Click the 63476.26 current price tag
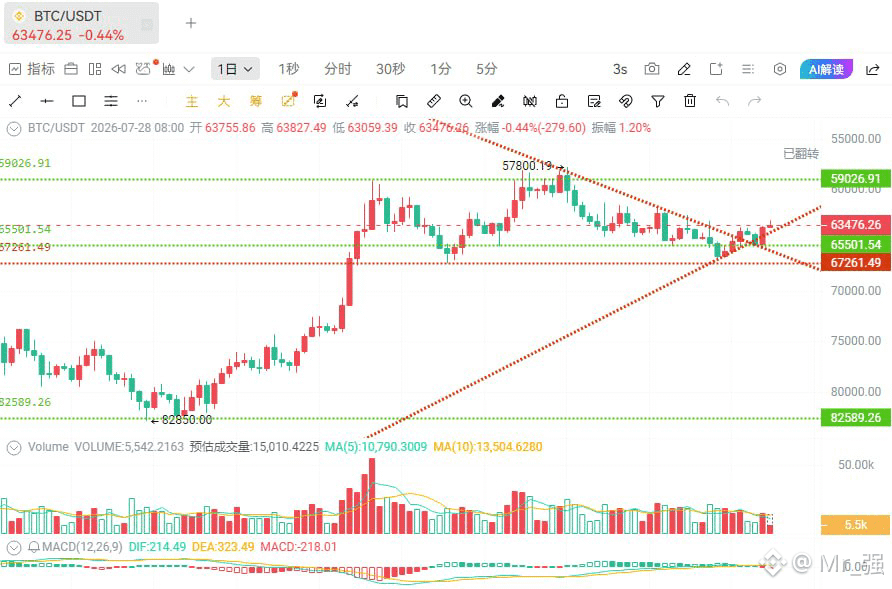Viewport: 892px width, 589px height. [855, 225]
